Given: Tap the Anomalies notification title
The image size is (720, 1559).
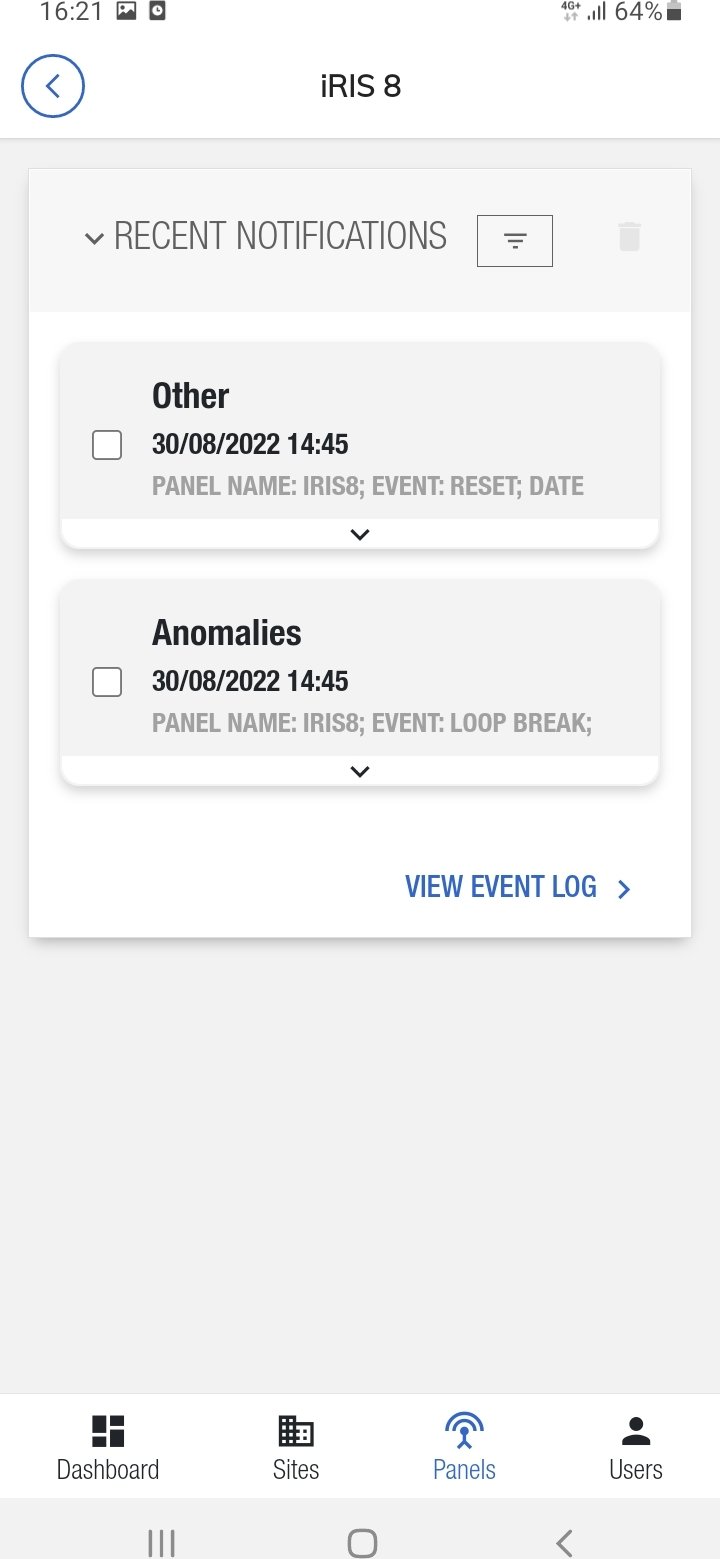Looking at the screenshot, I should pyautogui.click(x=227, y=633).
